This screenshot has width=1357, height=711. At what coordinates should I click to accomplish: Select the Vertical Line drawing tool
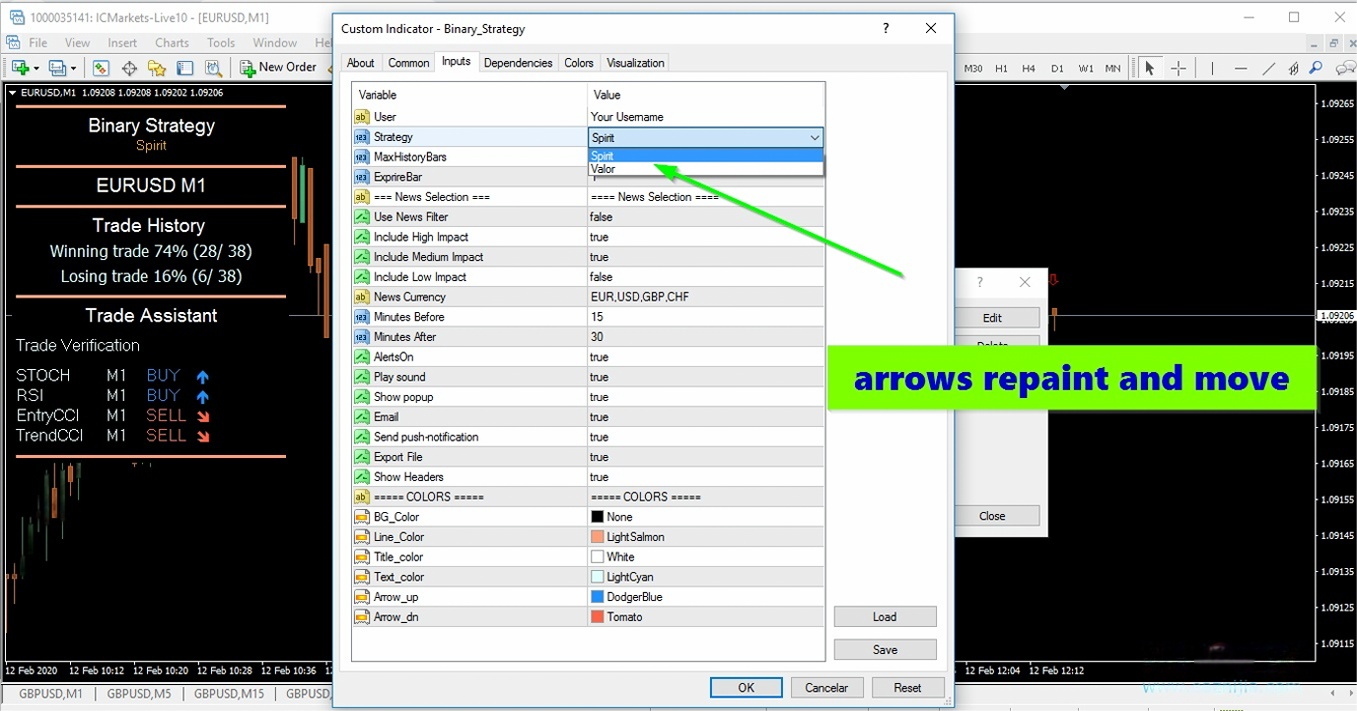point(1212,68)
